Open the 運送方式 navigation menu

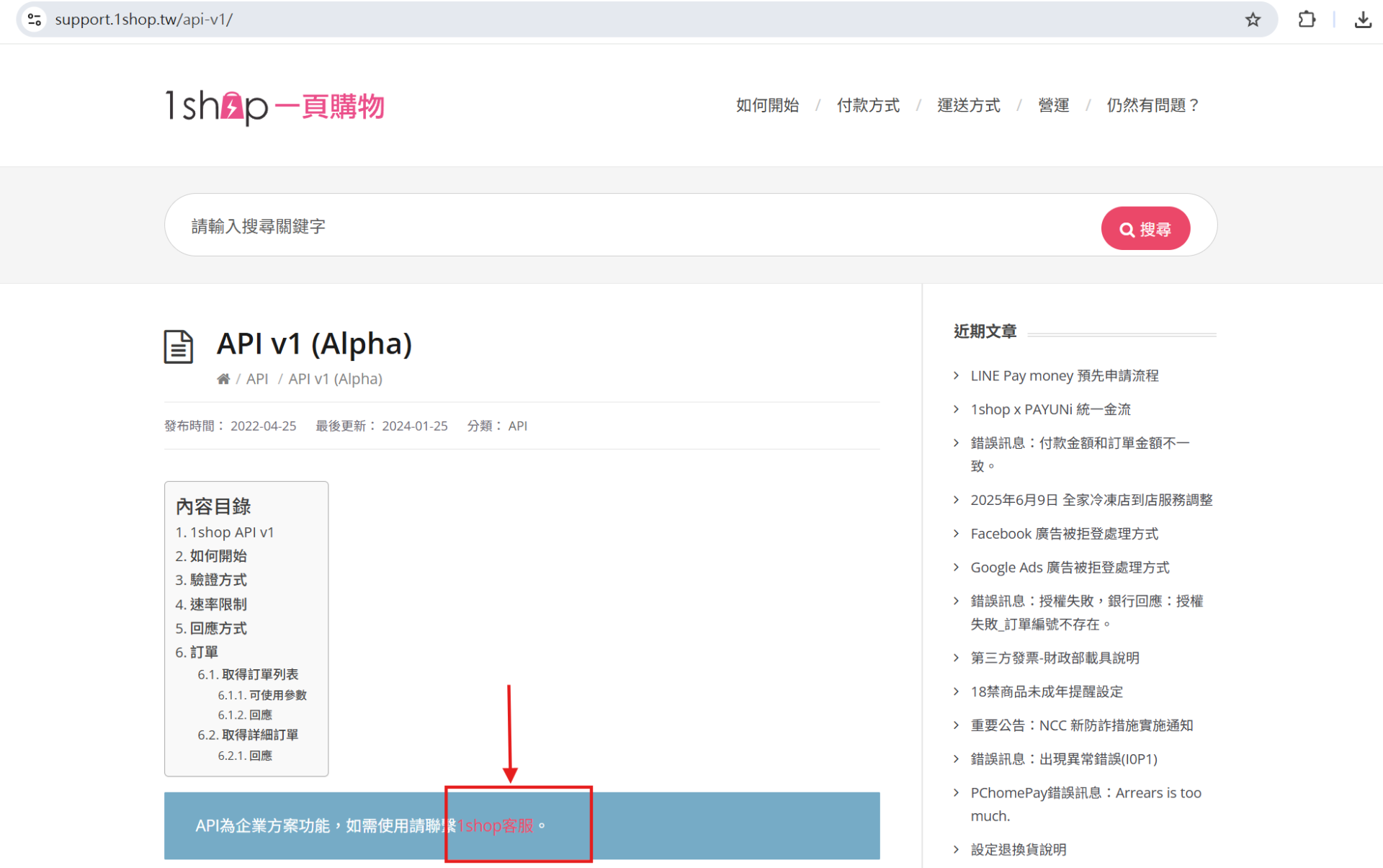pyautogui.click(x=968, y=105)
